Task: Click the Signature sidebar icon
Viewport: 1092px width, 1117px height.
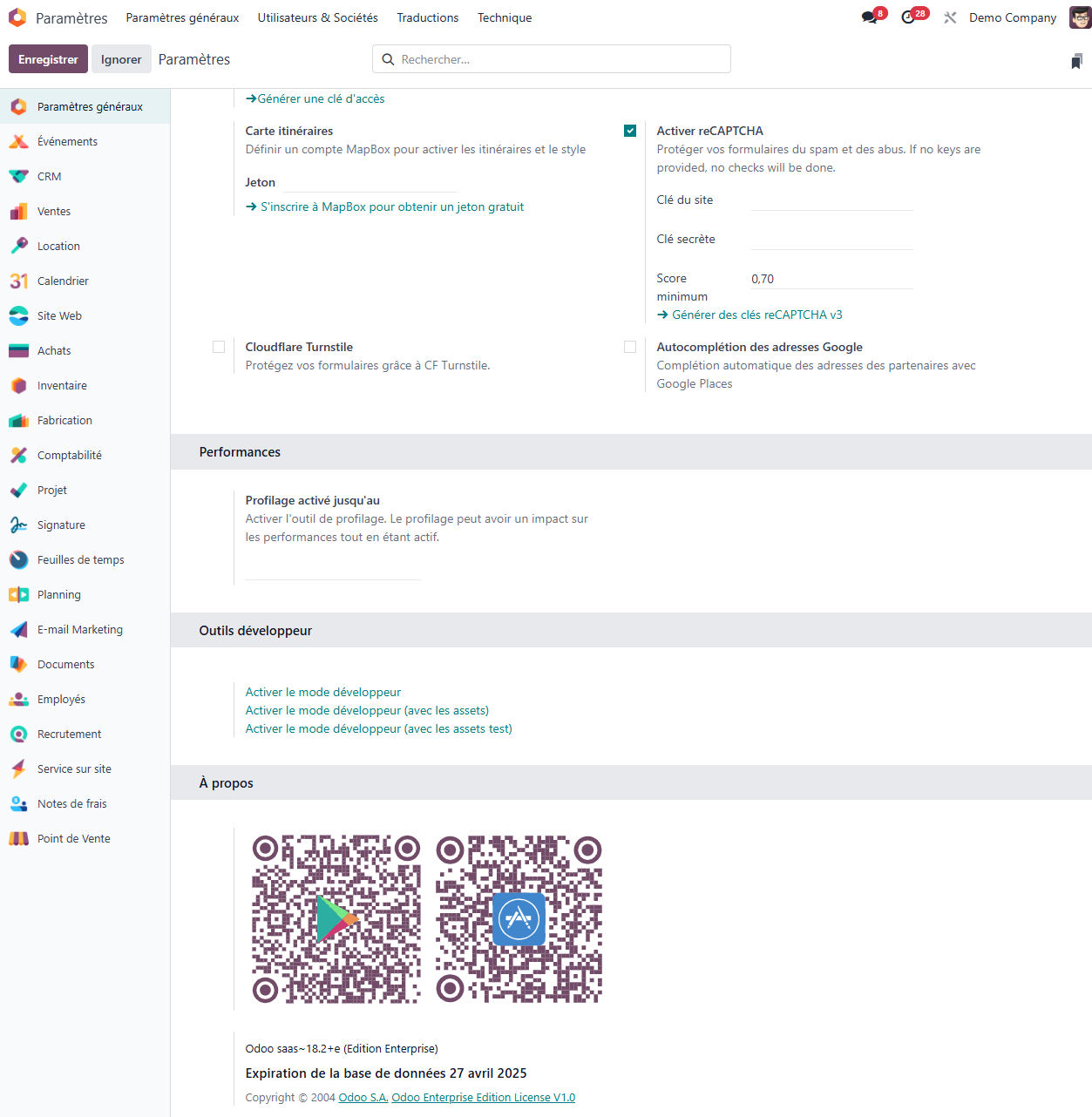Action: (x=19, y=525)
